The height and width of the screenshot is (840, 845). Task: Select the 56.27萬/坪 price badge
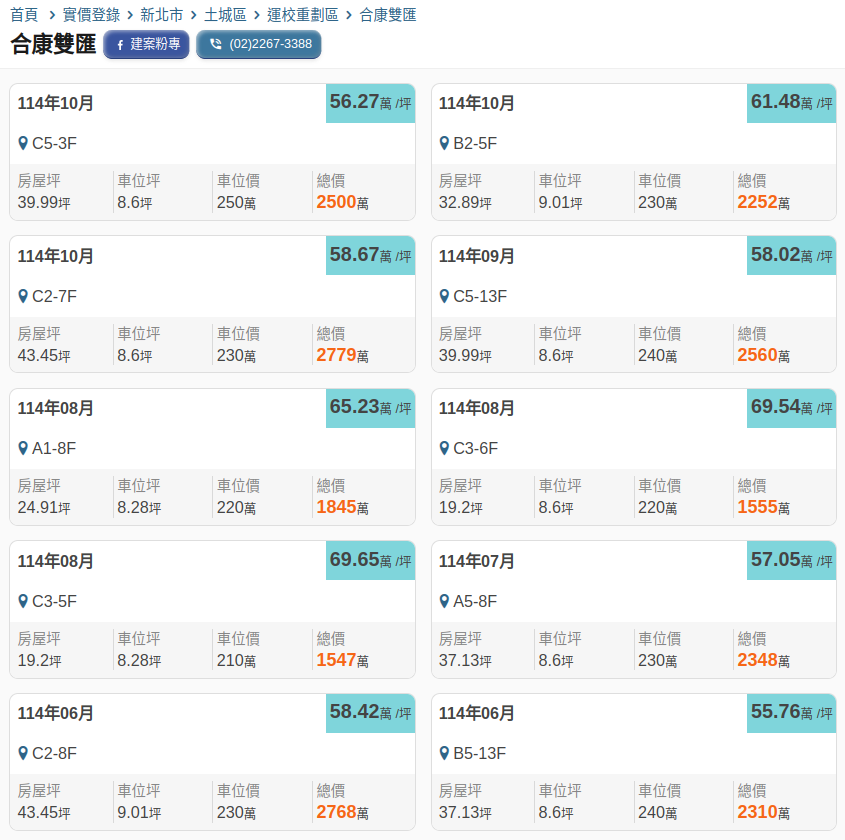pyautogui.click(x=370, y=103)
